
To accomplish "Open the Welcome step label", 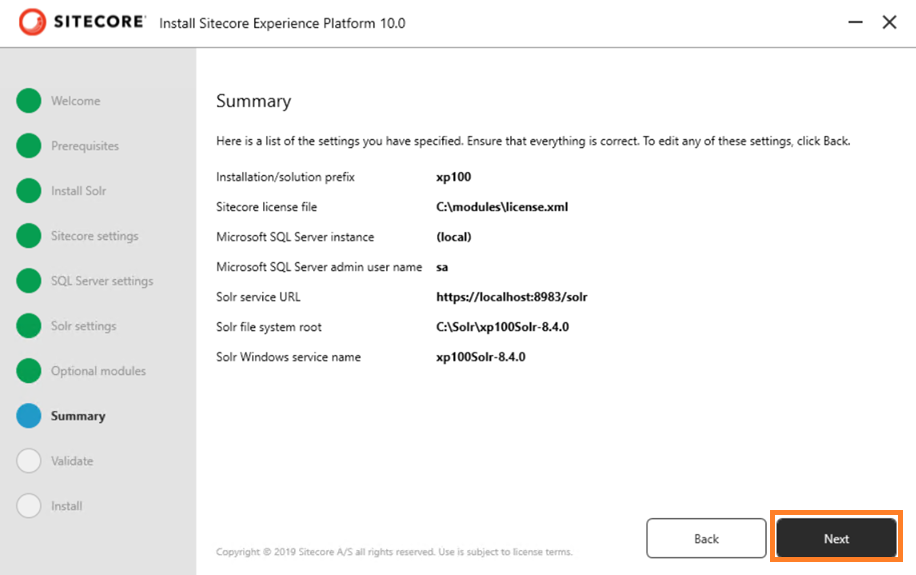I will click(75, 101).
